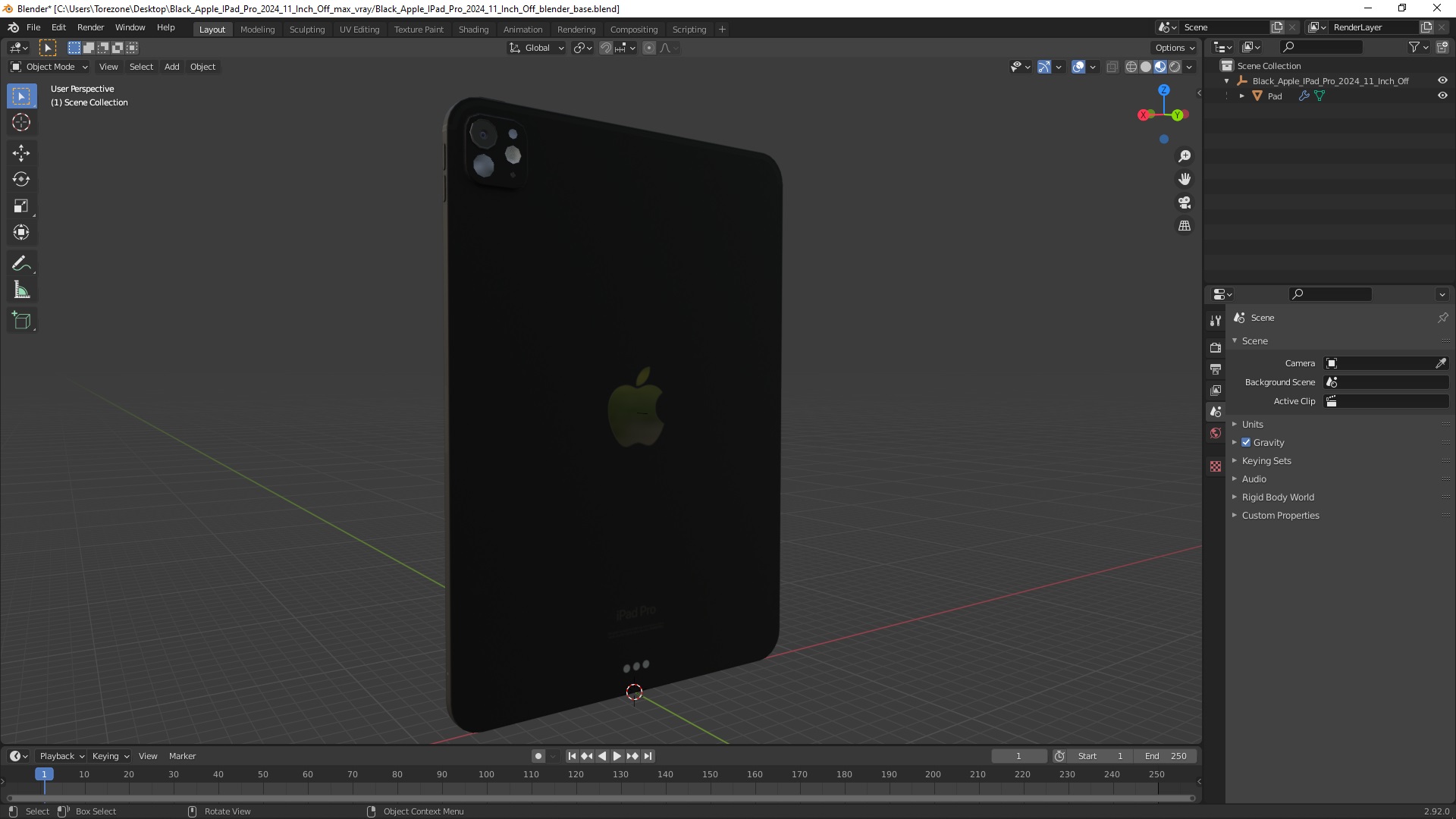Toggle proportional editing button
This screenshot has width=1456, height=819.
649,48
